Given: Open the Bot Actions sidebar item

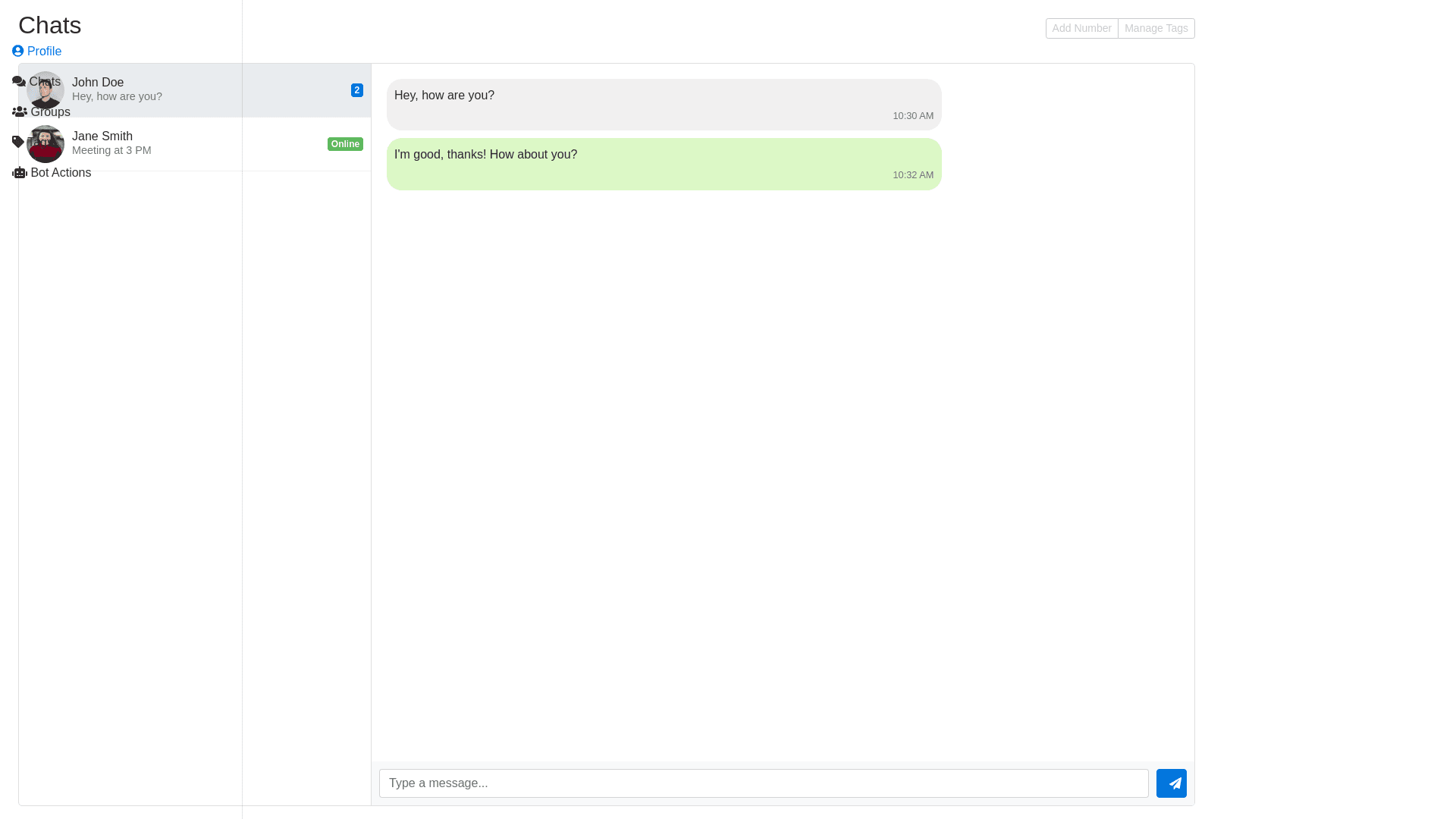Looking at the screenshot, I should tap(61, 173).
